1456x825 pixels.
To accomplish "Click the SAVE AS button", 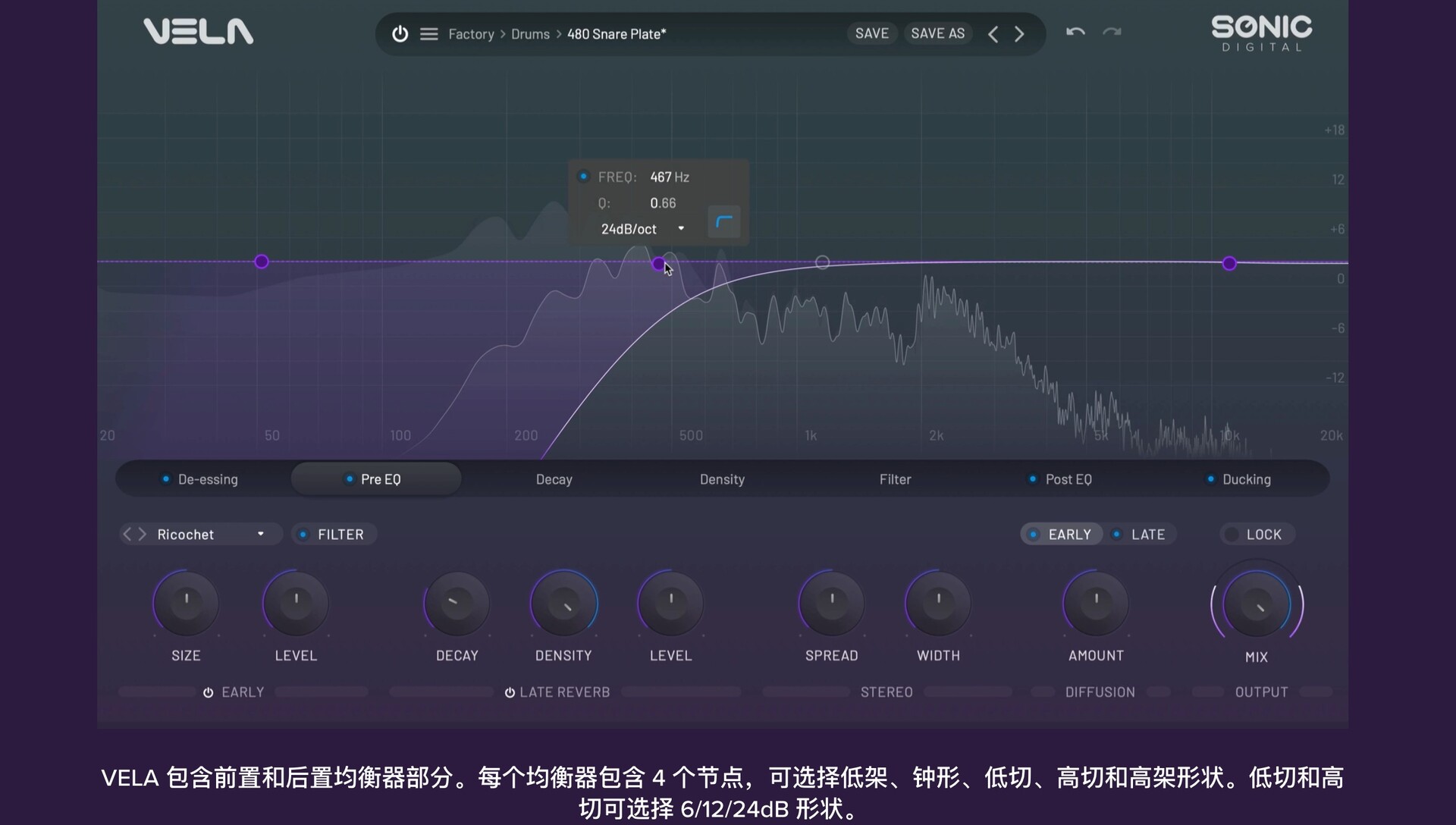I will (938, 33).
